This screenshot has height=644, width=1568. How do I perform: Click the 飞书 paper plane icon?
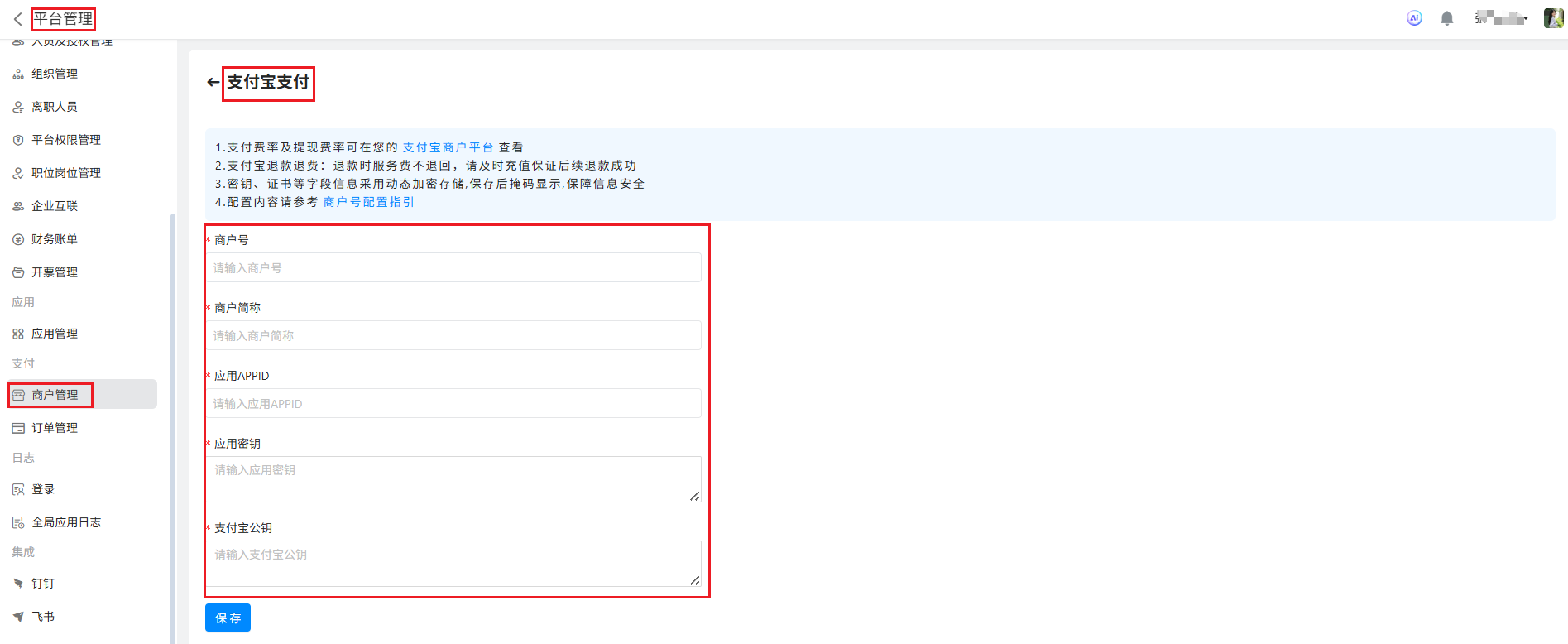click(x=18, y=617)
